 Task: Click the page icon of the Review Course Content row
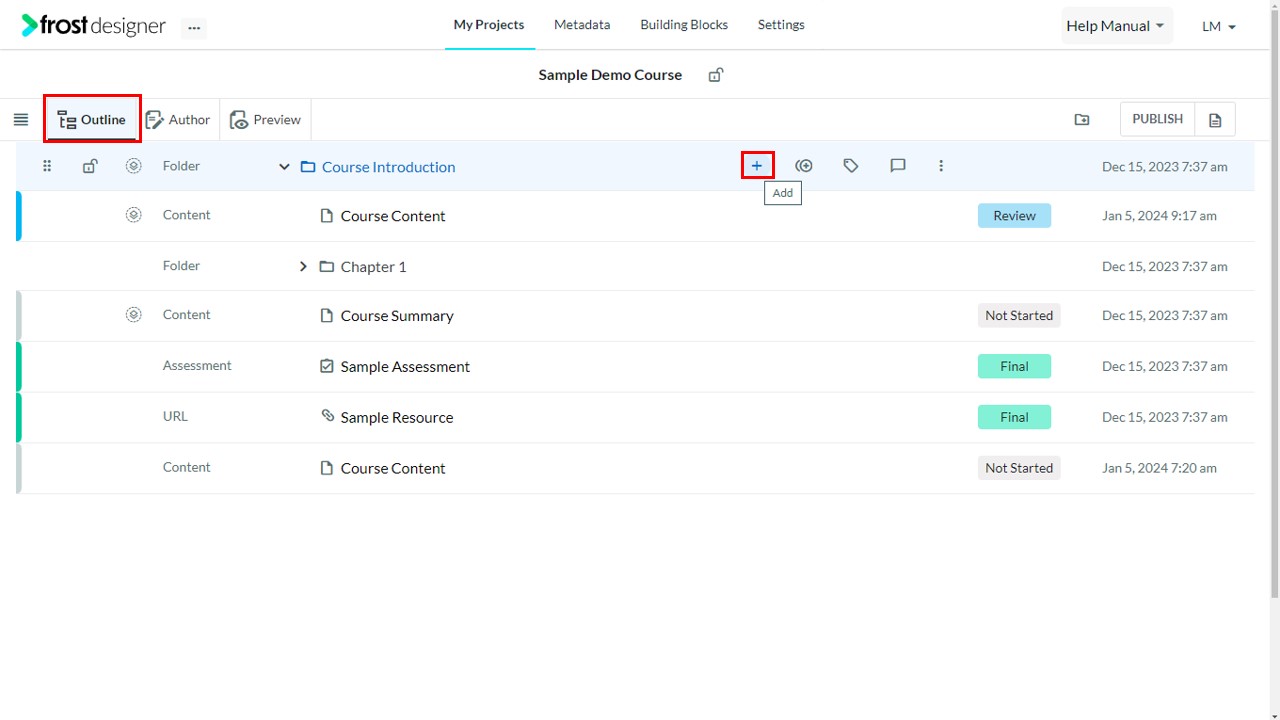(x=326, y=216)
